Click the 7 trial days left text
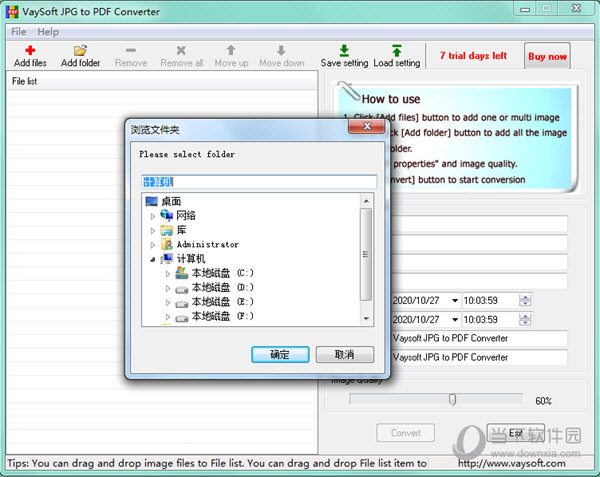The width and height of the screenshot is (600, 477). [x=473, y=56]
